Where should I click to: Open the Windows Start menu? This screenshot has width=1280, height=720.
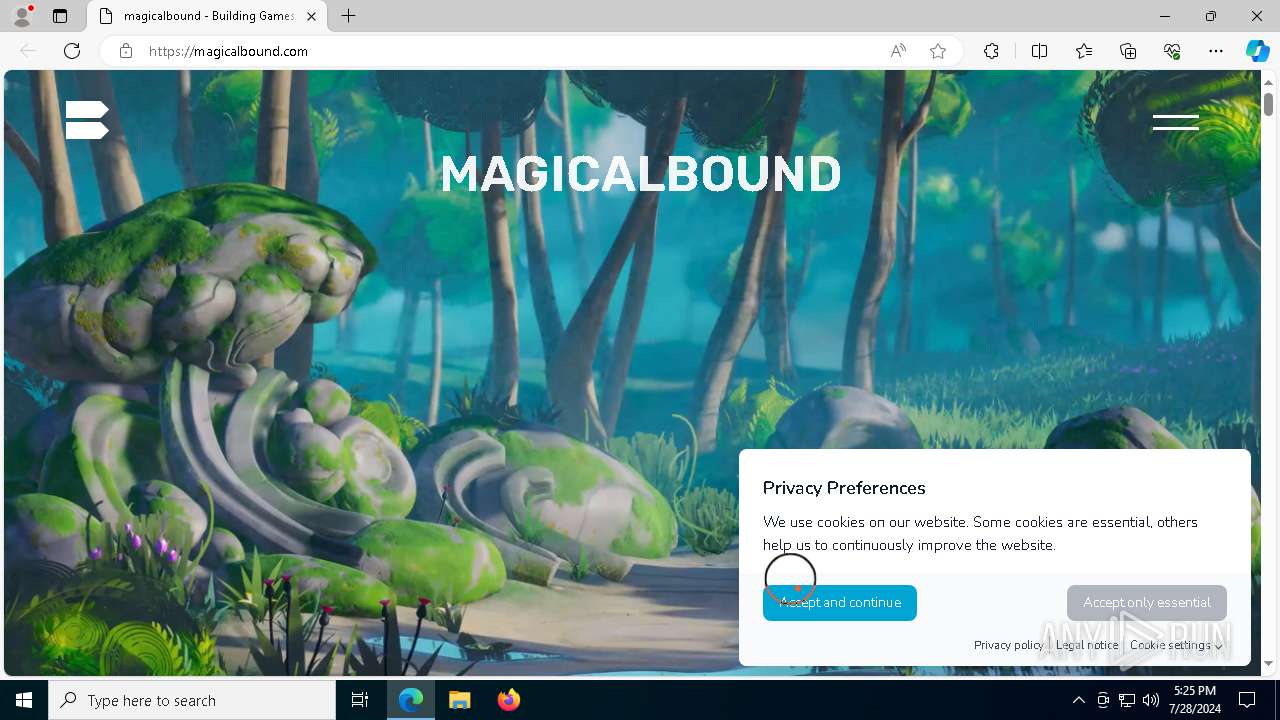24,700
